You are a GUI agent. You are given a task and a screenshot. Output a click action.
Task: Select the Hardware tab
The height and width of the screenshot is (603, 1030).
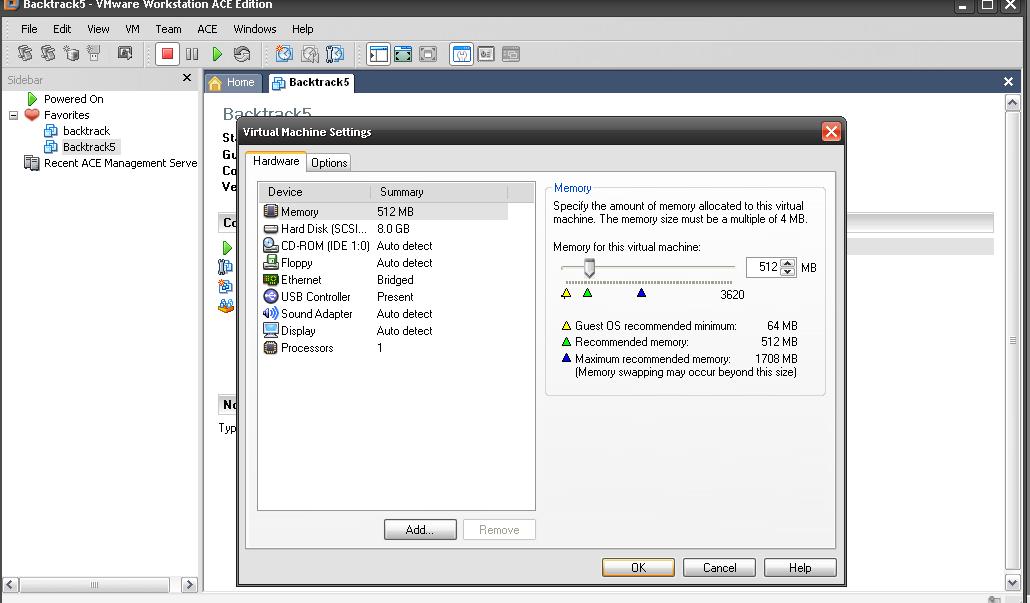(276, 161)
